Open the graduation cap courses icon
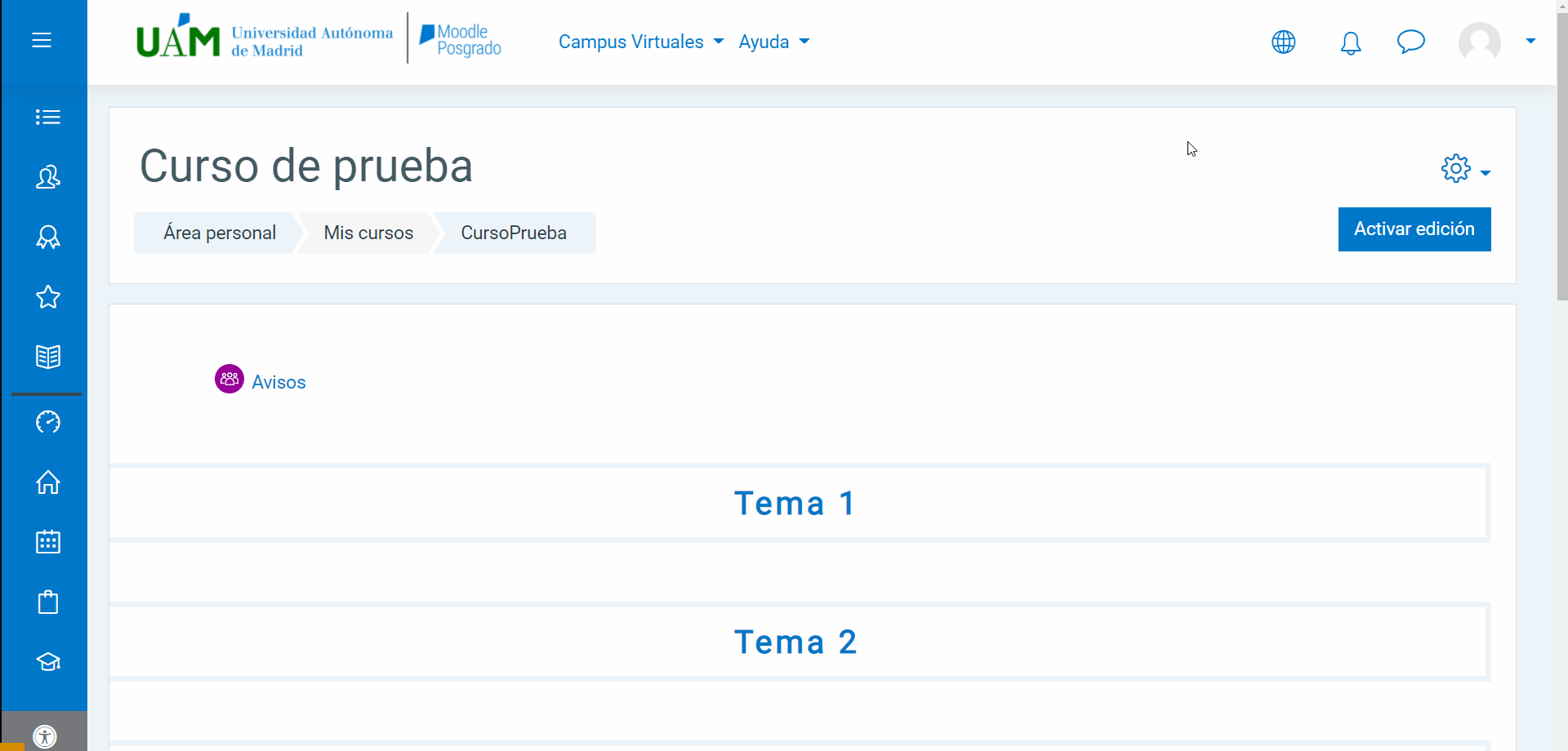The height and width of the screenshot is (751, 1568). click(x=48, y=662)
